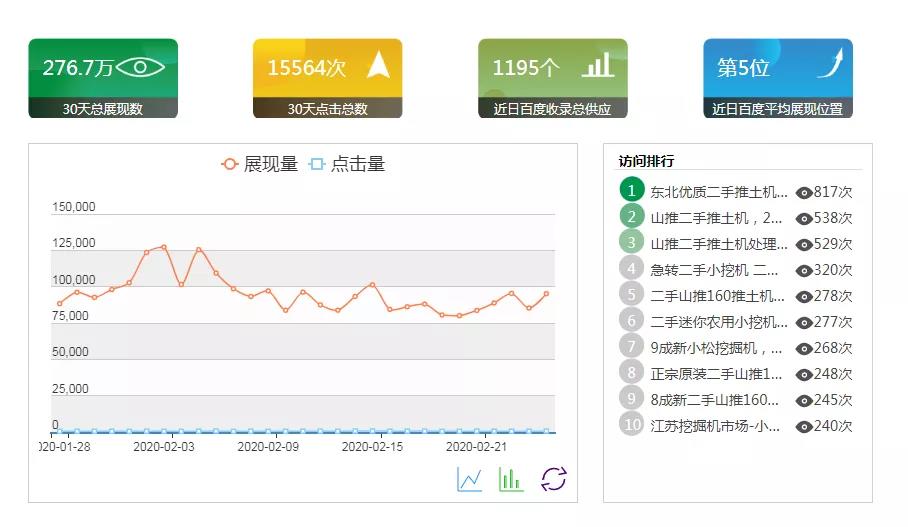The width and height of the screenshot is (908, 527).
Task: Switch chart to line view icon
Action: click(469, 480)
